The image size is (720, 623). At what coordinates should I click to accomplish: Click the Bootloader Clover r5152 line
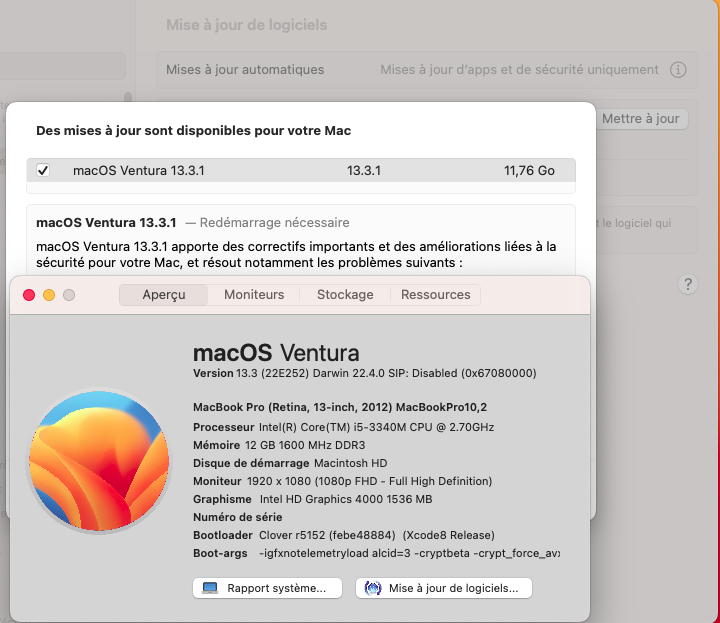coord(343,535)
